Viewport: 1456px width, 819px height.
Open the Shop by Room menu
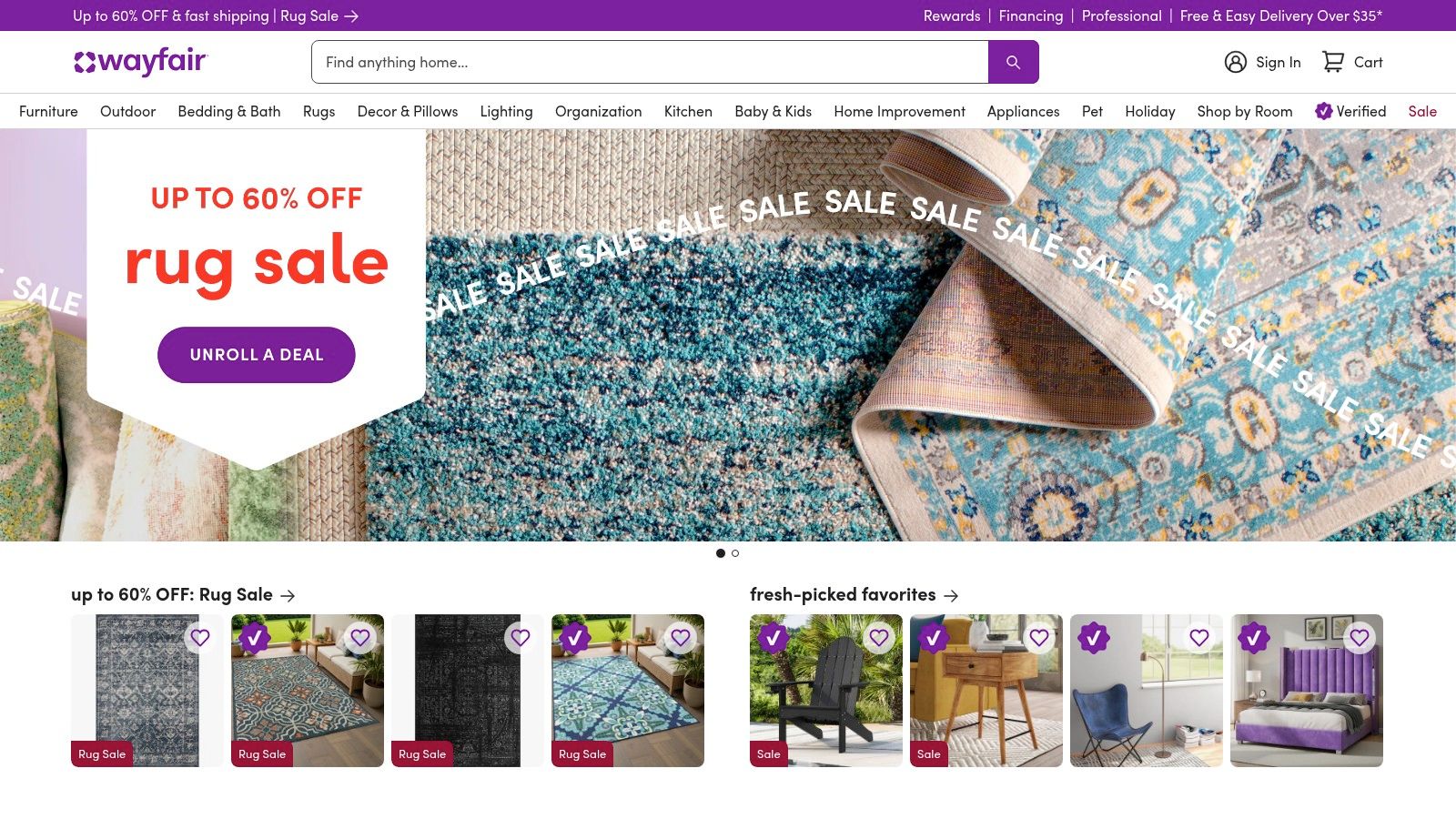(1244, 111)
